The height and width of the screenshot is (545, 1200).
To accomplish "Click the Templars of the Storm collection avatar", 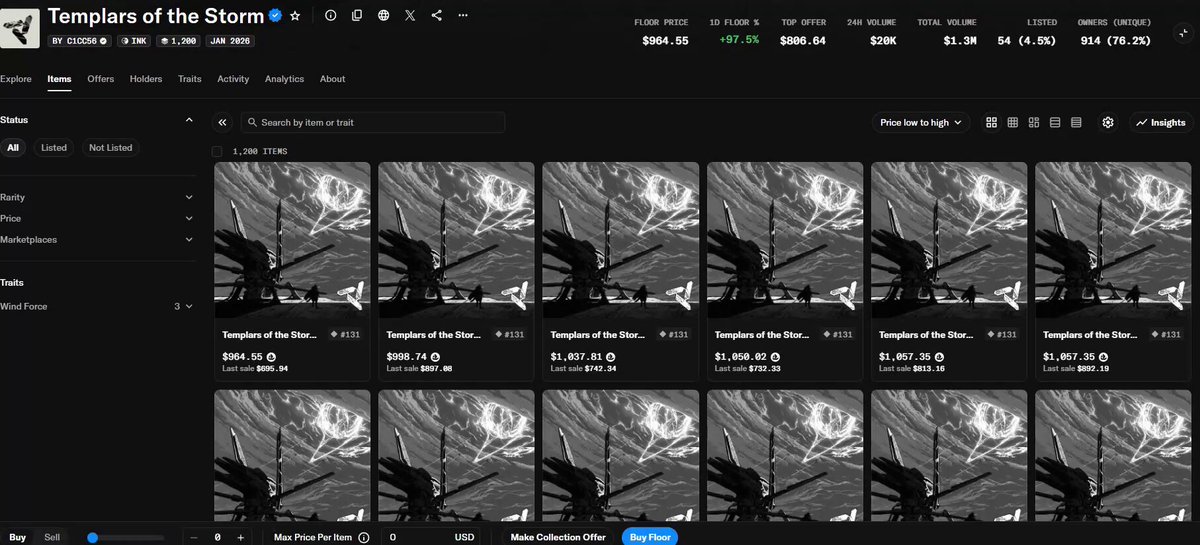I will click(x=20, y=28).
